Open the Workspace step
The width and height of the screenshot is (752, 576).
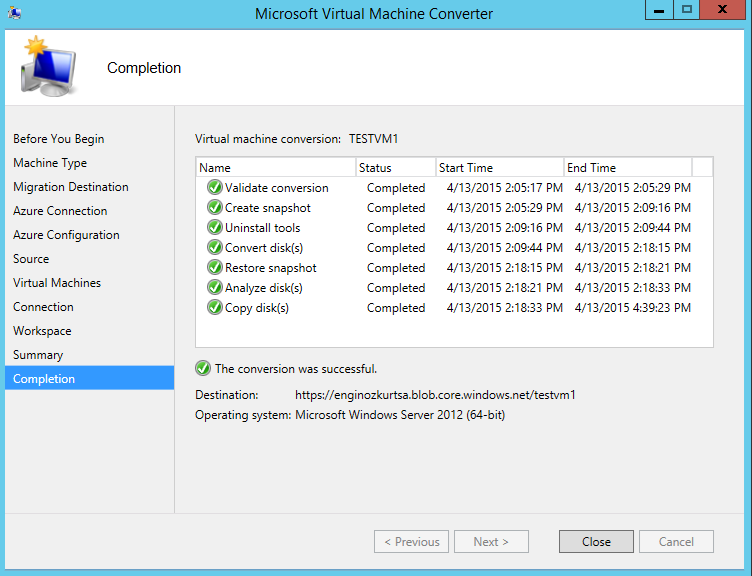pyautogui.click(x=42, y=331)
